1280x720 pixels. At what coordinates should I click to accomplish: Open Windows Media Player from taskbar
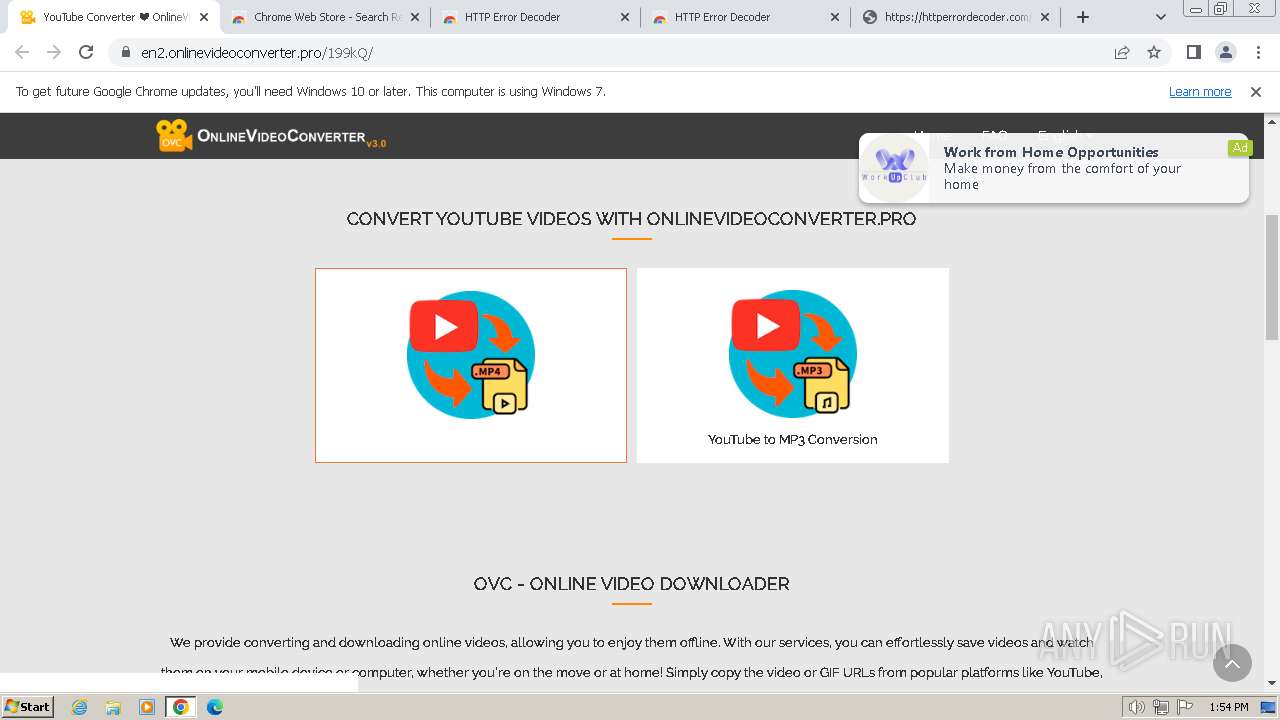[147, 707]
